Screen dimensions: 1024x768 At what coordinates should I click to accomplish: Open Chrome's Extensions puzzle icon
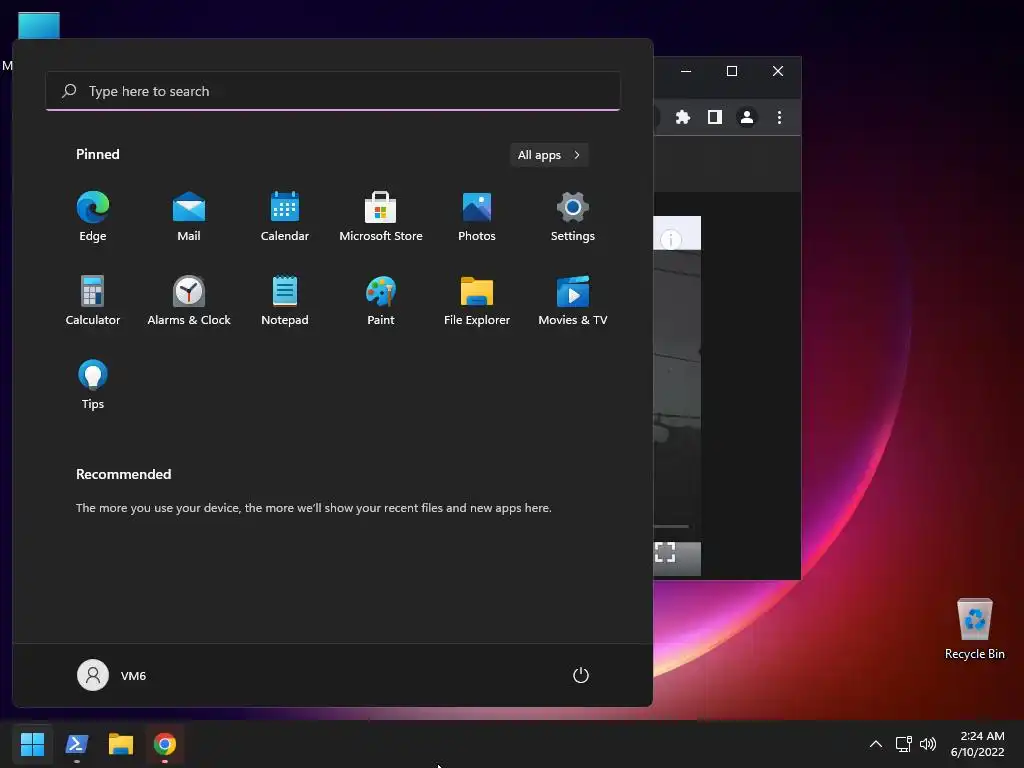pos(682,117)
